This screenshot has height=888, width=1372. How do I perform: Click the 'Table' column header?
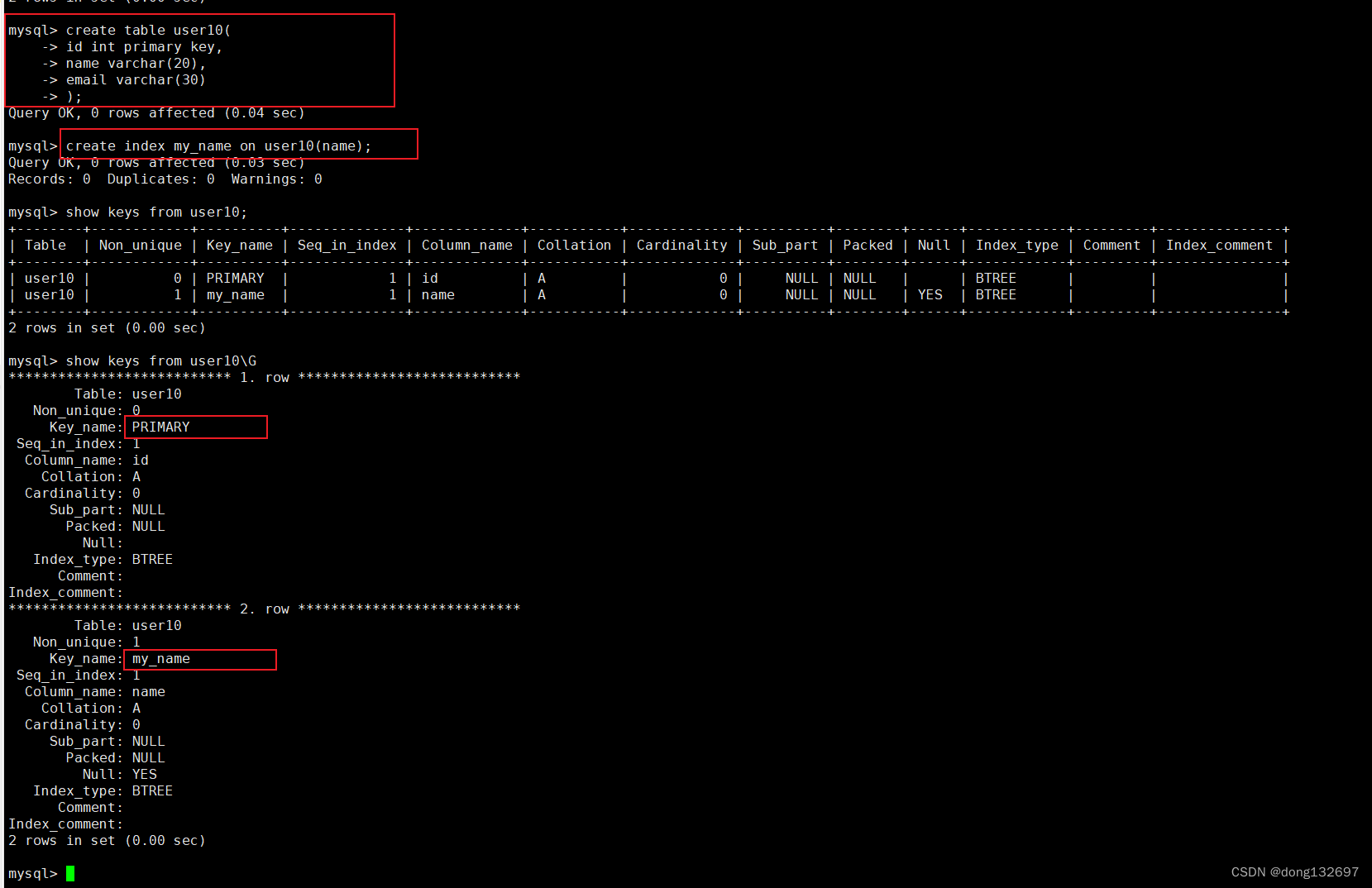pos(45,246)
